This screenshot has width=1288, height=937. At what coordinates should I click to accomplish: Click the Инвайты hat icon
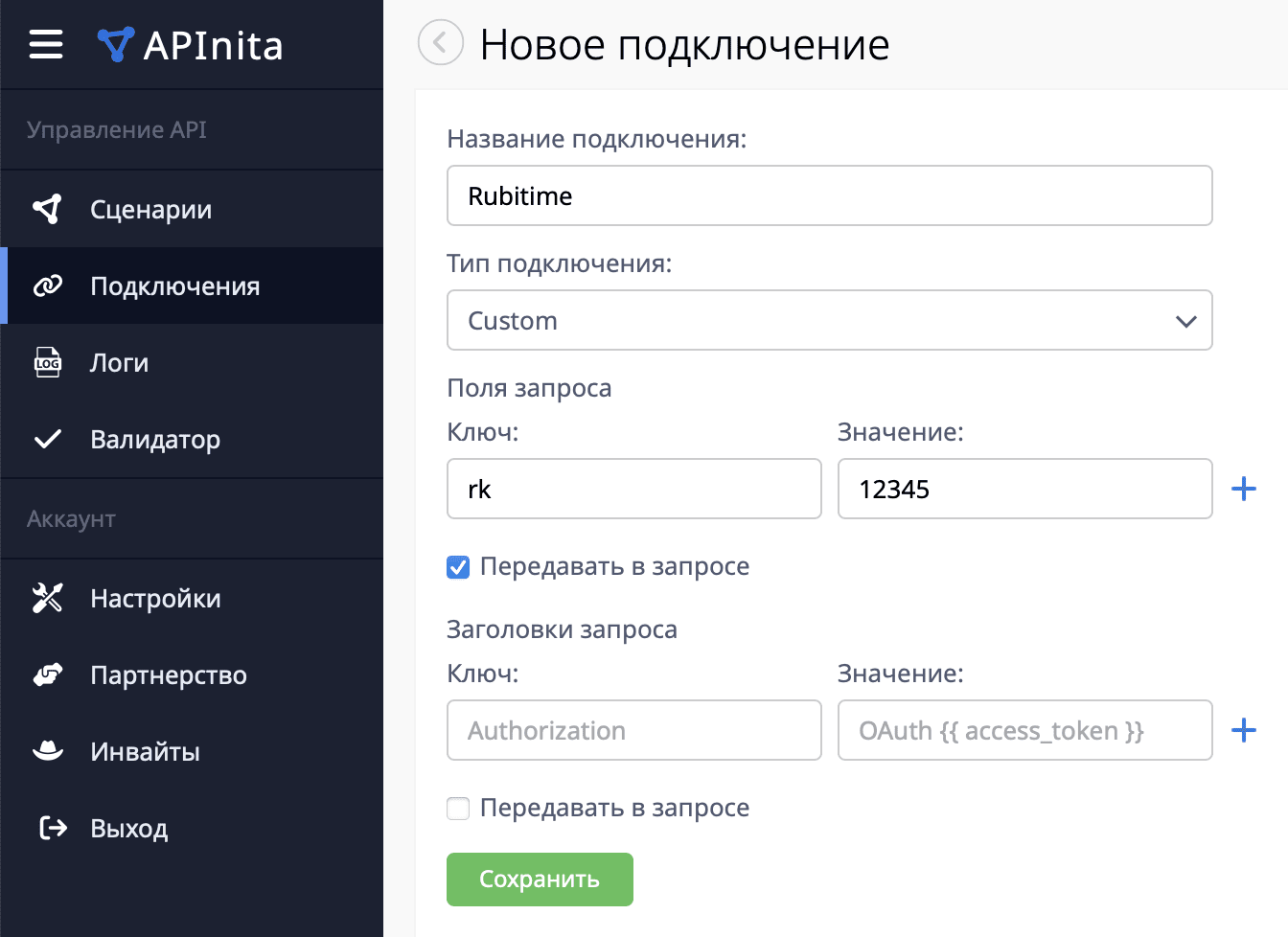click(x=47, y=751)
